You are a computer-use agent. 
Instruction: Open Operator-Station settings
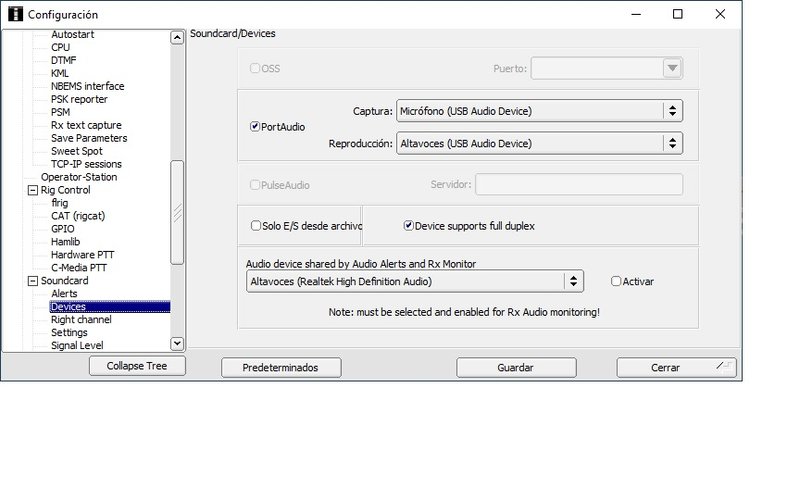point(79,177)
